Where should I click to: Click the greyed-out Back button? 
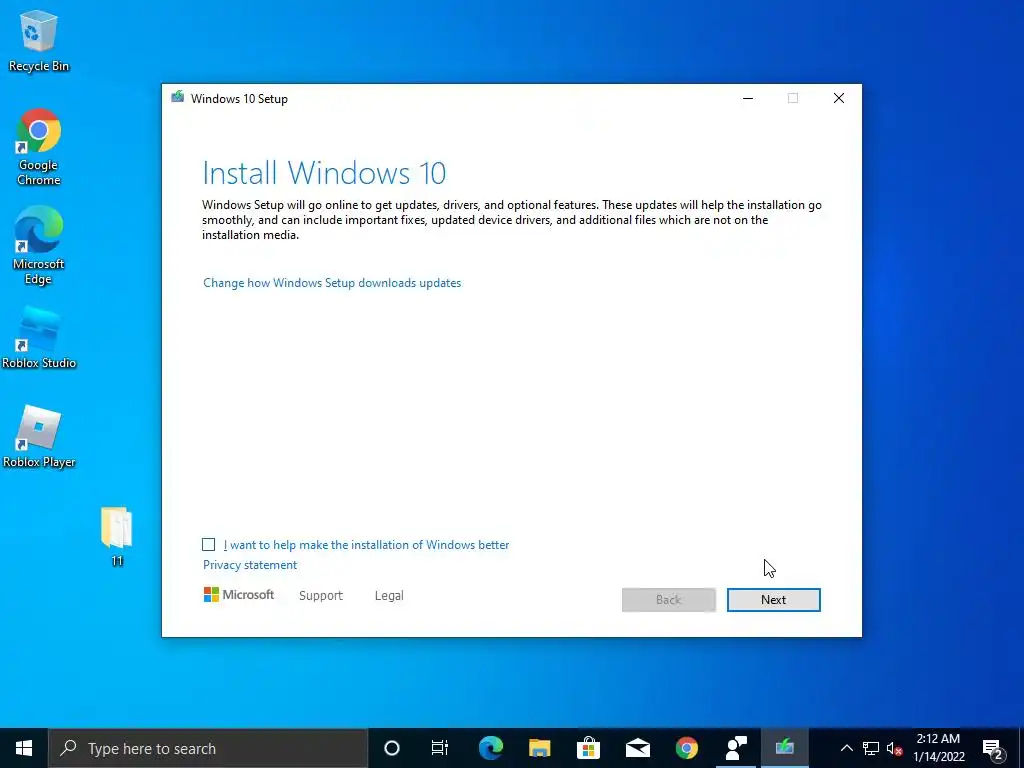(669, 600)
